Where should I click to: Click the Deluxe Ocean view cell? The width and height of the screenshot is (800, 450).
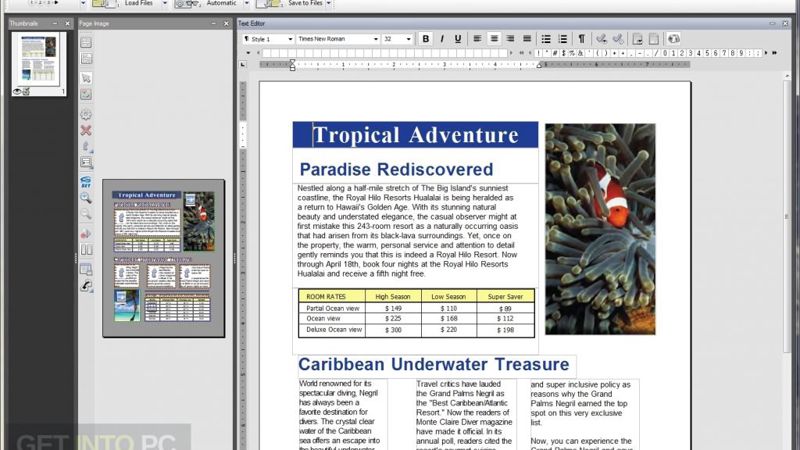click(x=332, y=330)
